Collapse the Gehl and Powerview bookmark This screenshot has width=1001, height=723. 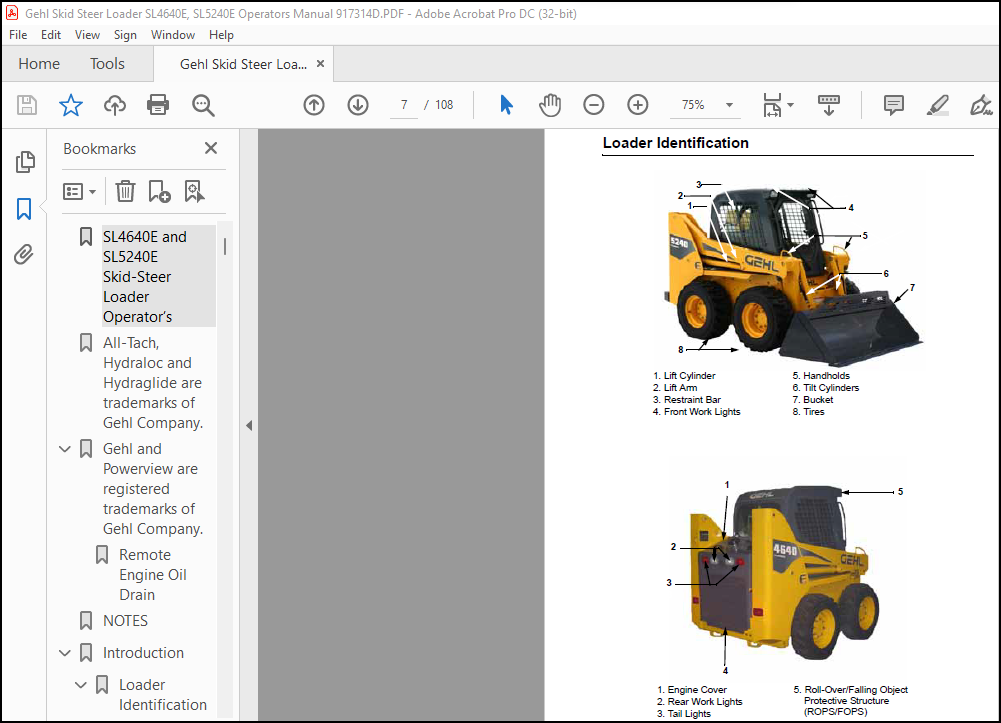[x=64, y=449]
